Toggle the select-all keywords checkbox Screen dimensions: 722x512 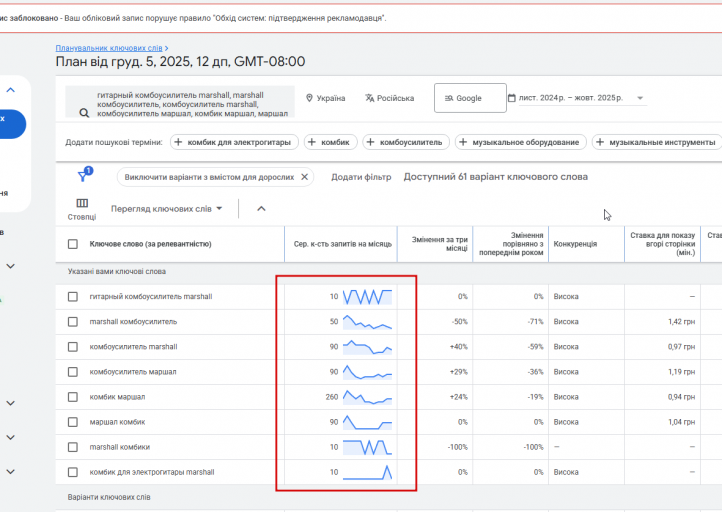(73, 244)
